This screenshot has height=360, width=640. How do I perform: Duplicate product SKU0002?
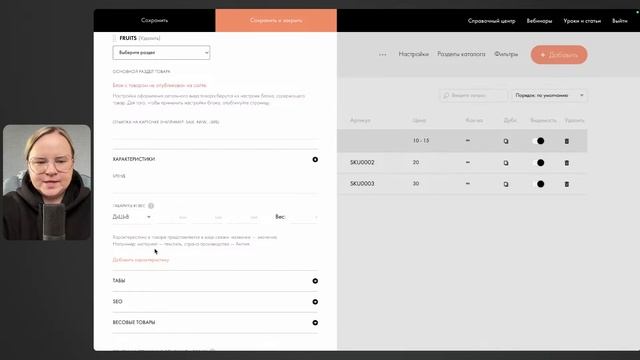[506, 163]
